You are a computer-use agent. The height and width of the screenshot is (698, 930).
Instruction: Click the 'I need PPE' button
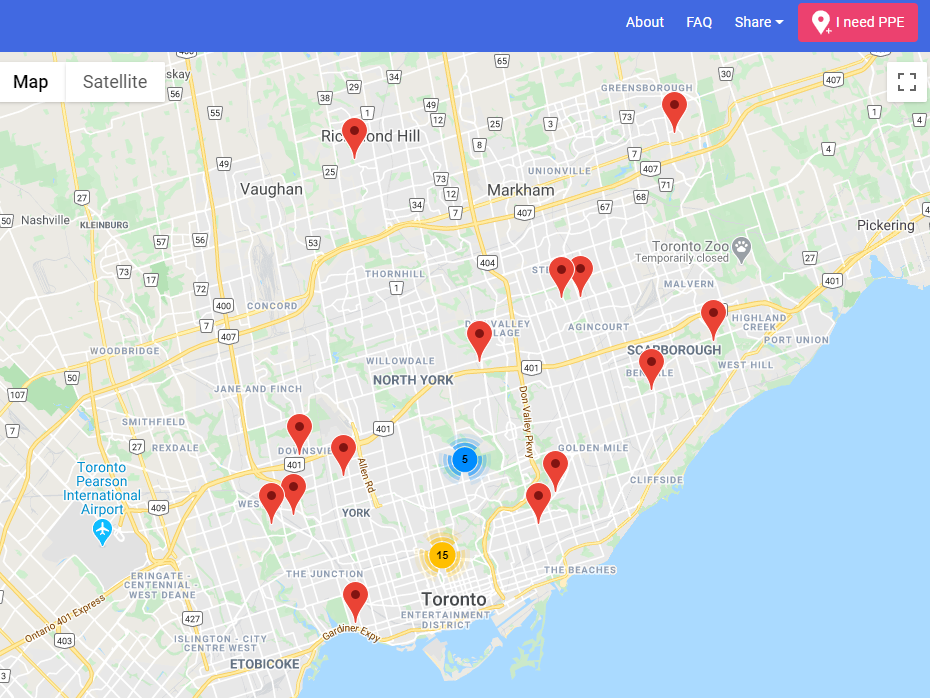857,22
